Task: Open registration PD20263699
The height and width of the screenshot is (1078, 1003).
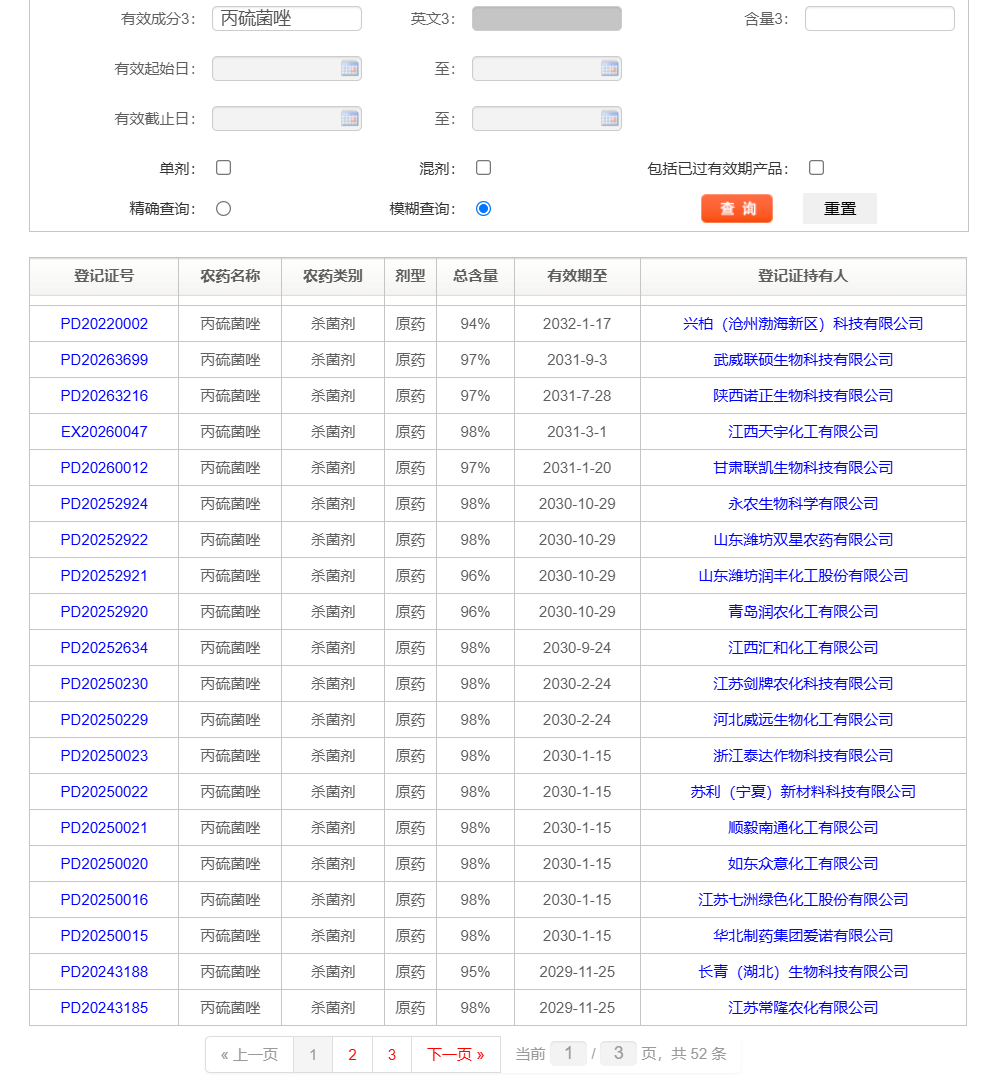Action: coord(104,360)
